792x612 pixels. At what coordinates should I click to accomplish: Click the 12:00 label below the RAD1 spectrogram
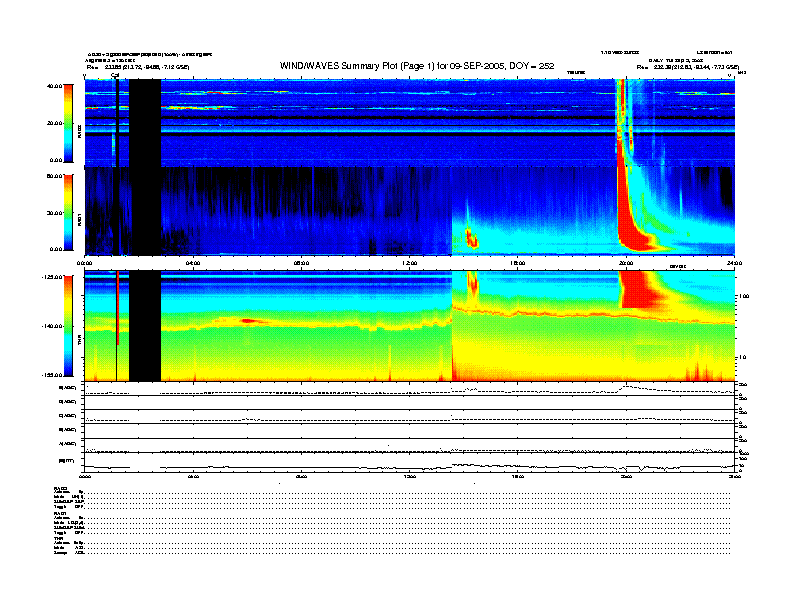[410, 263]
